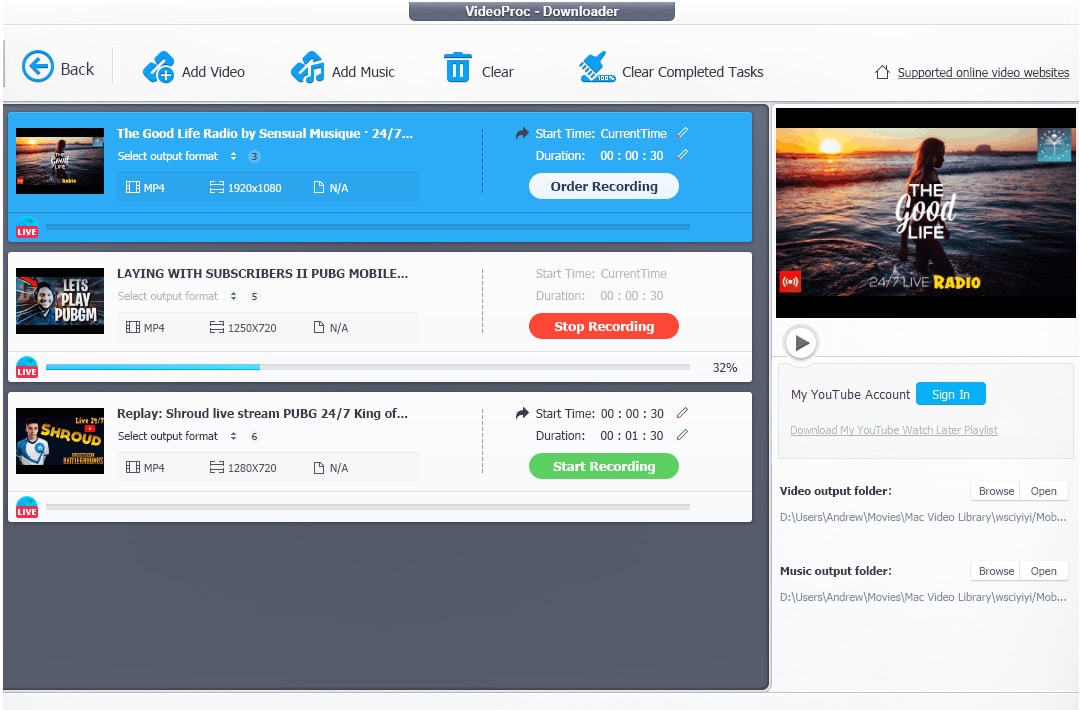The height and width of the screenshot is (710, 1080).
Task: Play the Good Life Radio preview video
Action: click(801, 343)
